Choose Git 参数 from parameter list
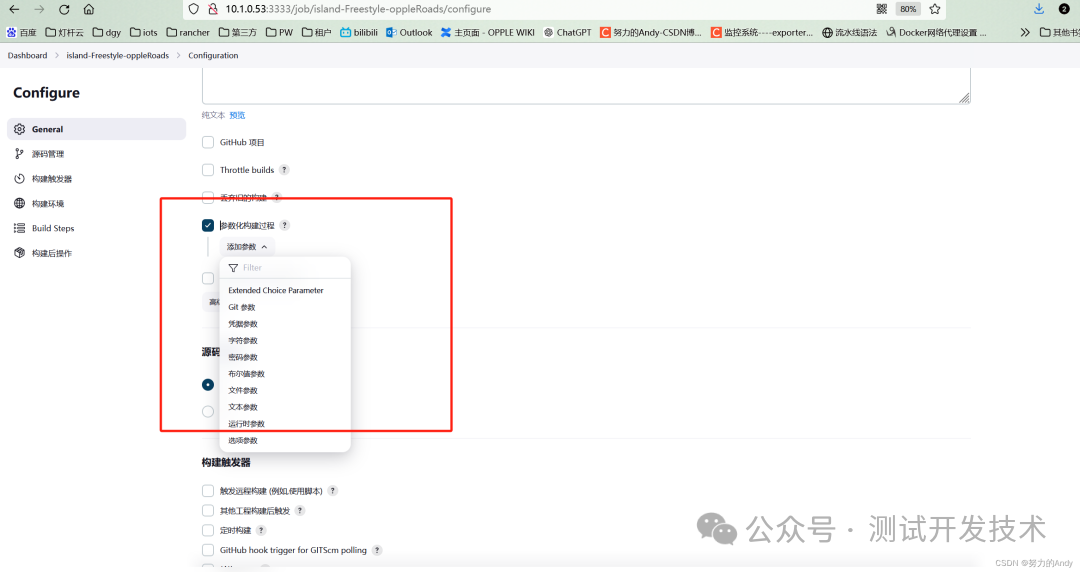 [x=285, y=307]
